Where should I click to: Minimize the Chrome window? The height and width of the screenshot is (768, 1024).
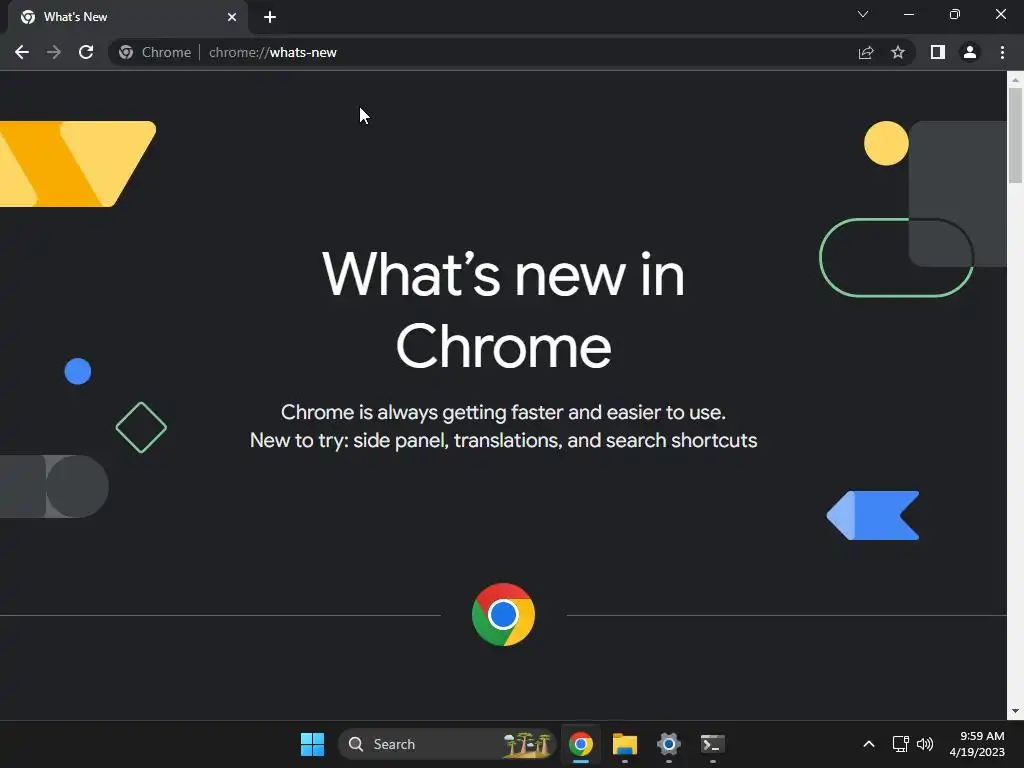point(908,14)
